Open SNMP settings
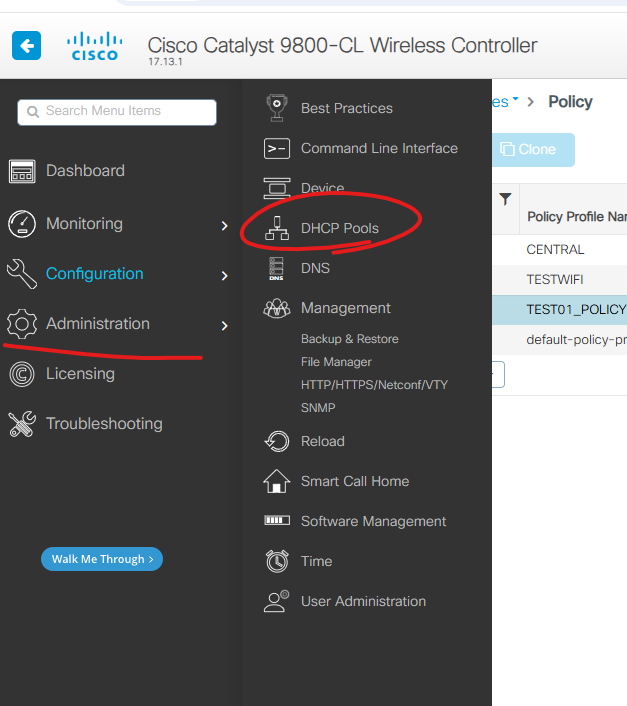This screenshot has height=706, width=627. 318,408
